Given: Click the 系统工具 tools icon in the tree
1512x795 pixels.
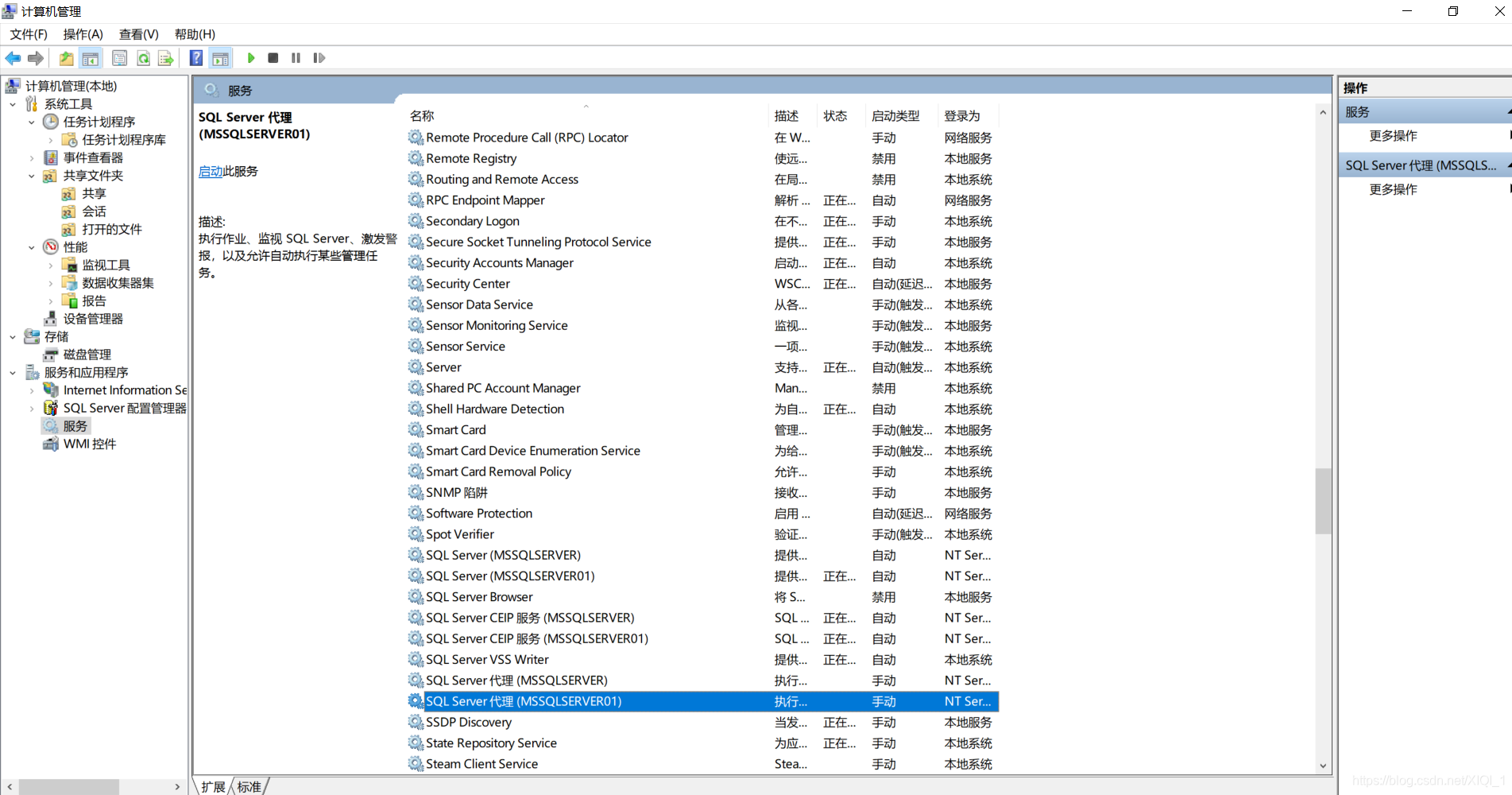Looking at the screenshot, I should tap(32, 104).
